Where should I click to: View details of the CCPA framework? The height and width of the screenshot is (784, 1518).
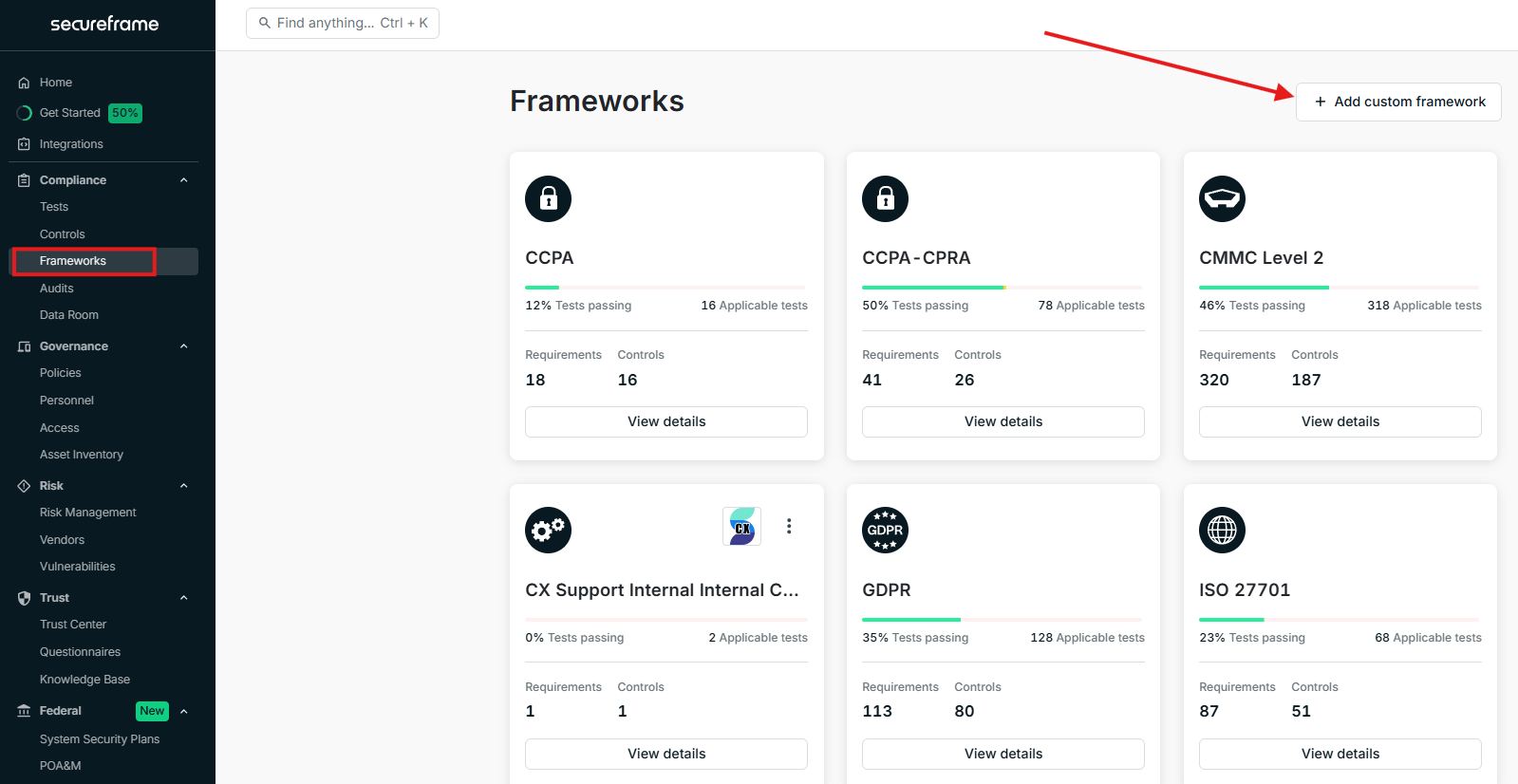[x=666, y=421]
